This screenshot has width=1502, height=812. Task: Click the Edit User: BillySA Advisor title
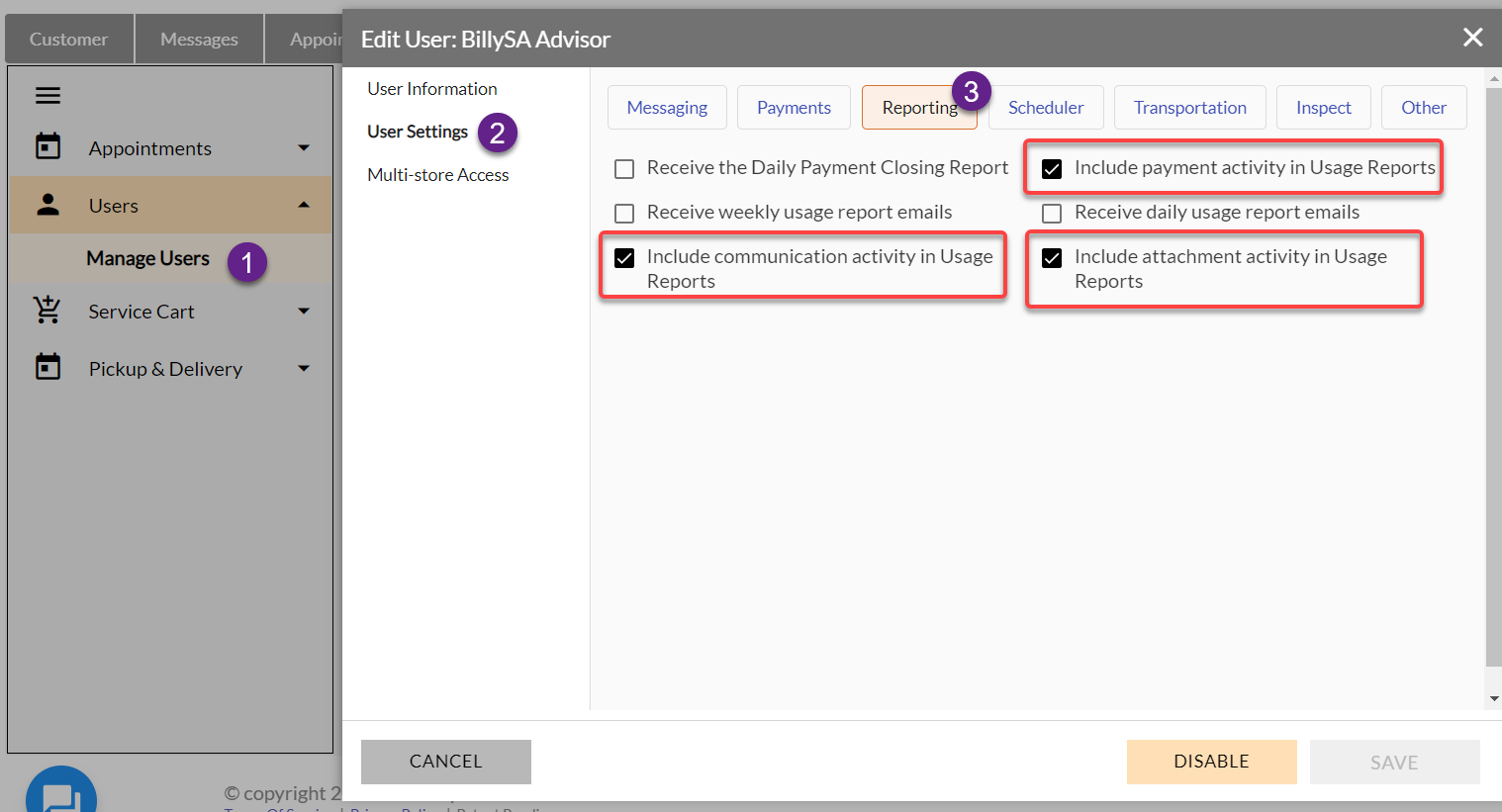click(x=486, y=40)
